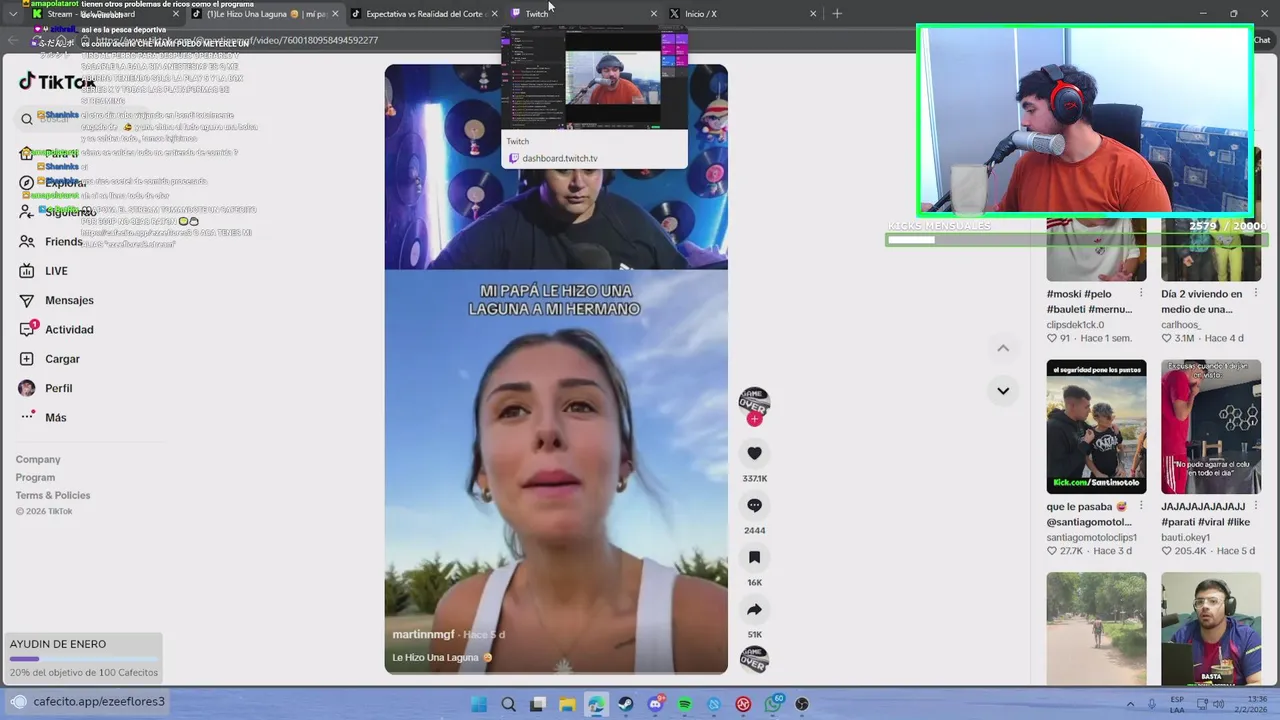Open the Company footer link

pos(38,460)
